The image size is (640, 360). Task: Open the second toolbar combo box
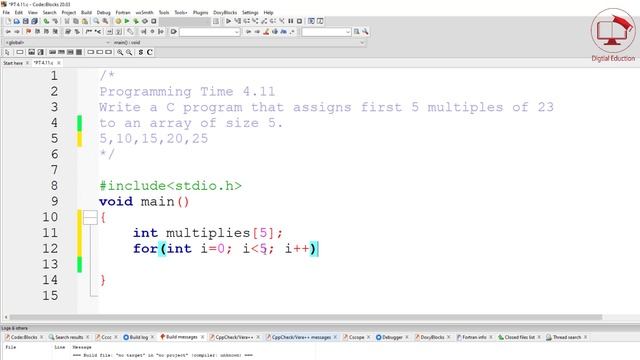point(327,31)
